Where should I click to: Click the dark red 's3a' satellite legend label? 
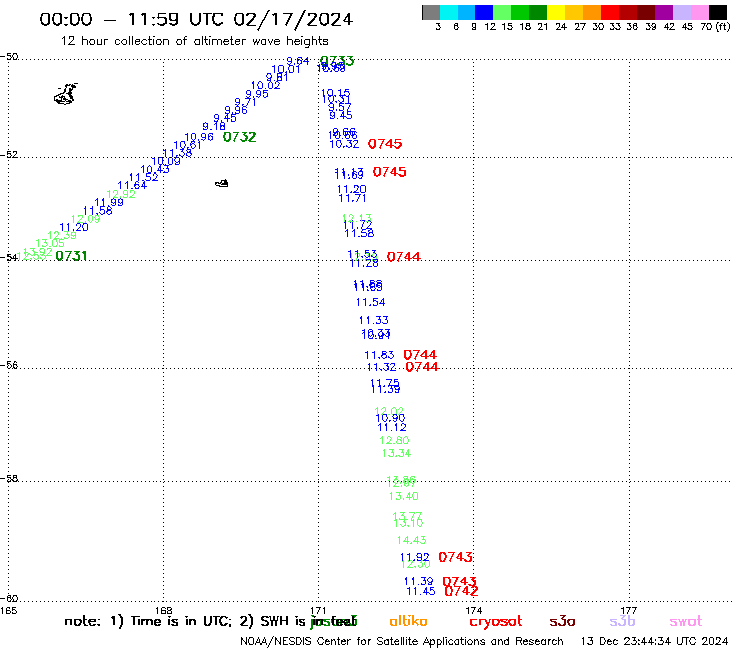coord(562,621)
